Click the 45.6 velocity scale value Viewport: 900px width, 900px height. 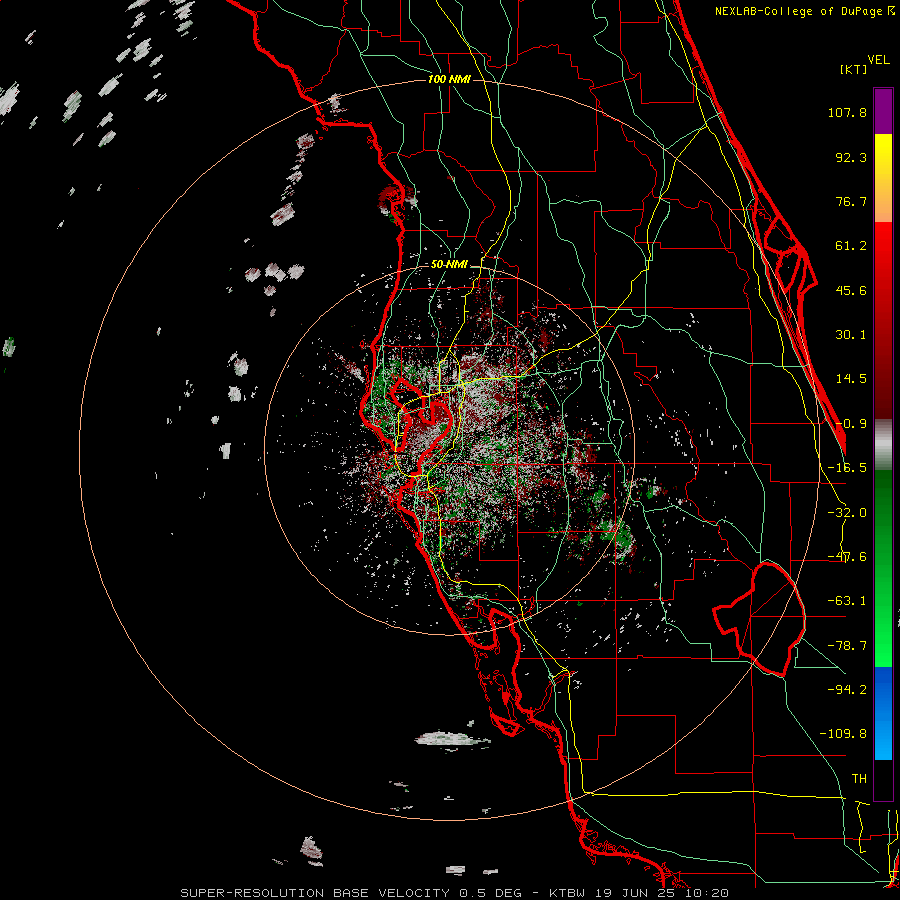coord(851,290)
